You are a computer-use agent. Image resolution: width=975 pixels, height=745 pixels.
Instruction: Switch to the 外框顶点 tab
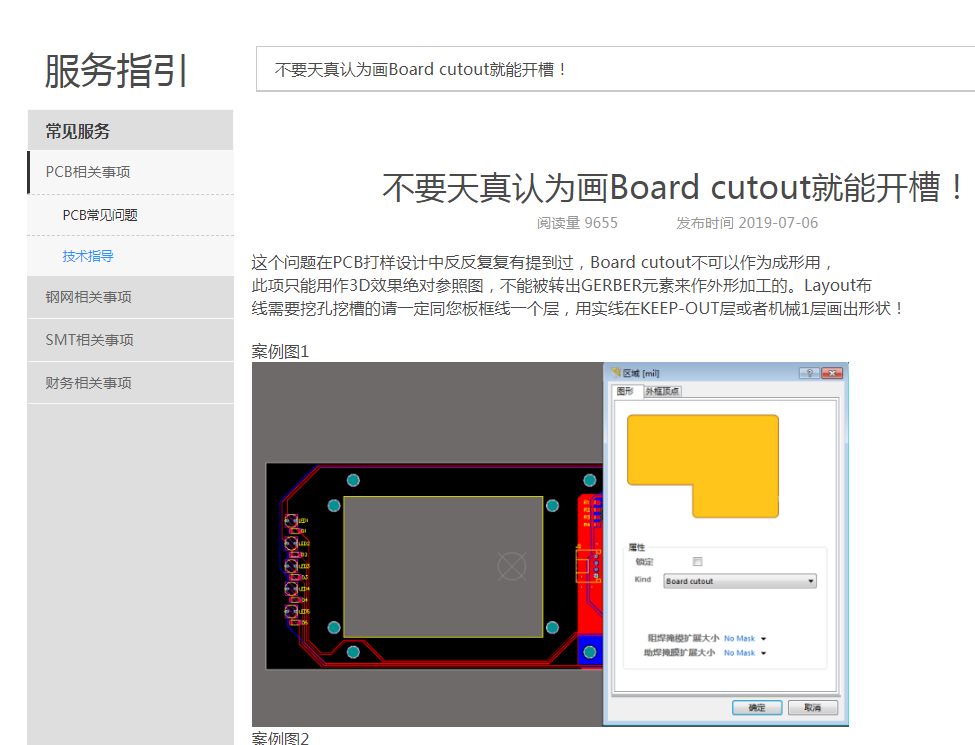662,391
